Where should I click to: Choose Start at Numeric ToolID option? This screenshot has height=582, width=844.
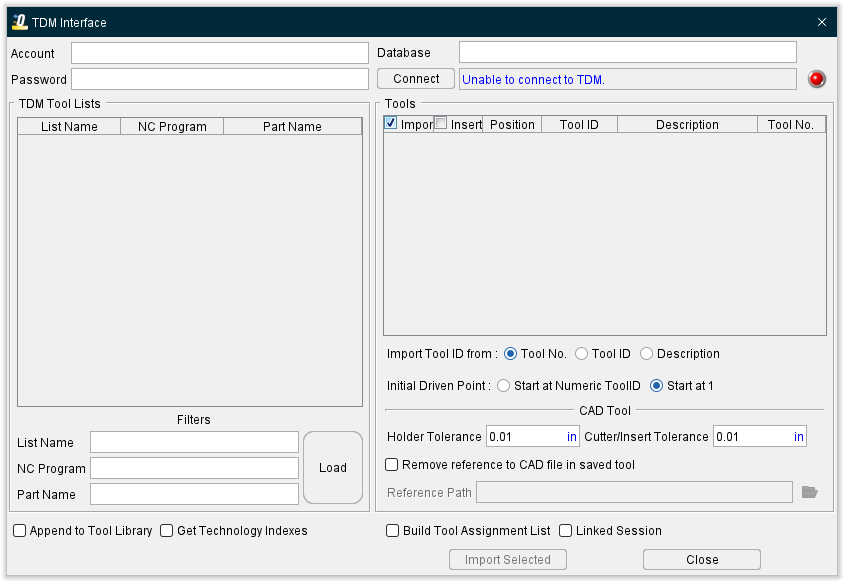[503, 385]
